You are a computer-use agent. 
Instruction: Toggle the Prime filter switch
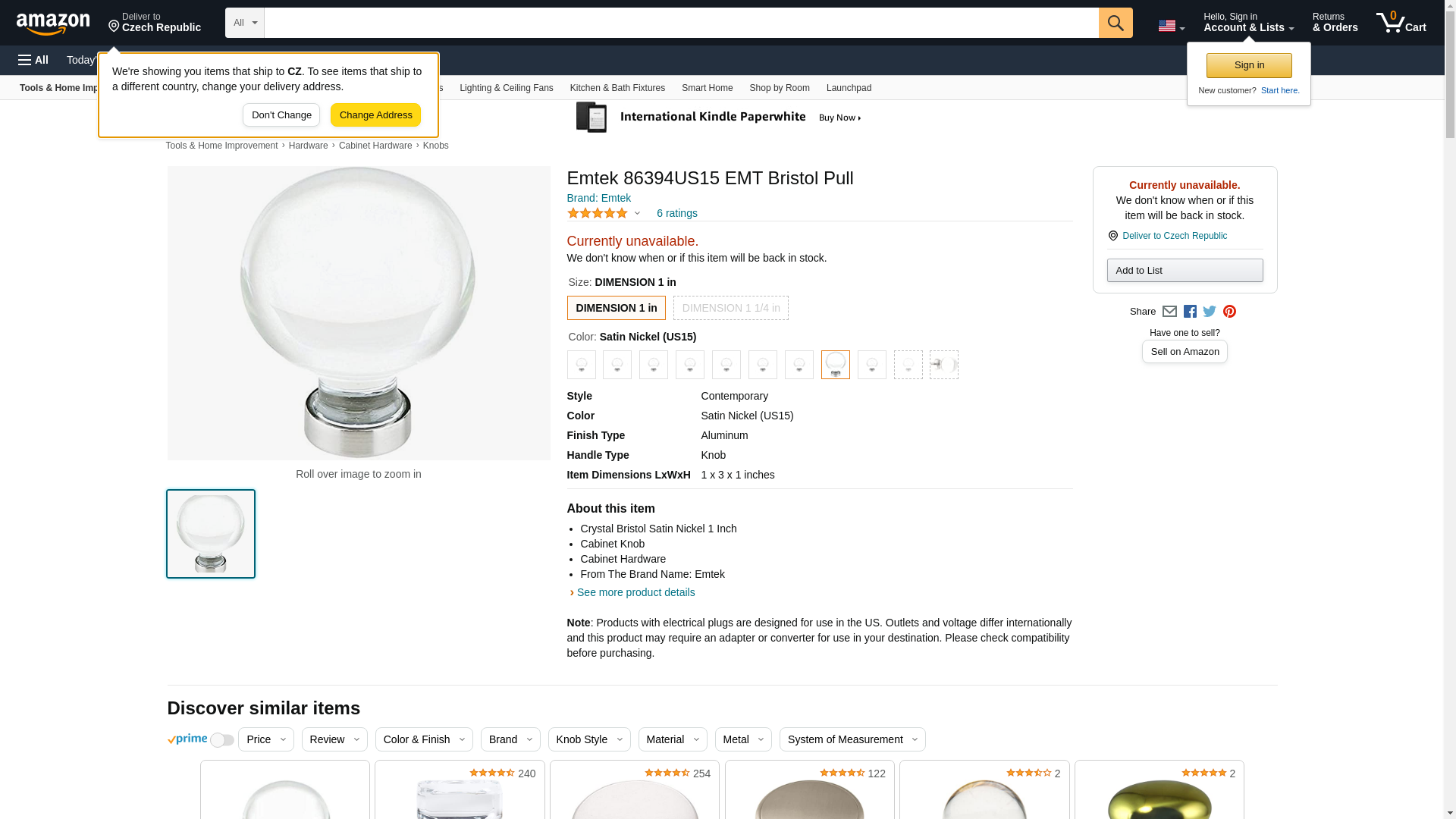(x=221, y=740)
